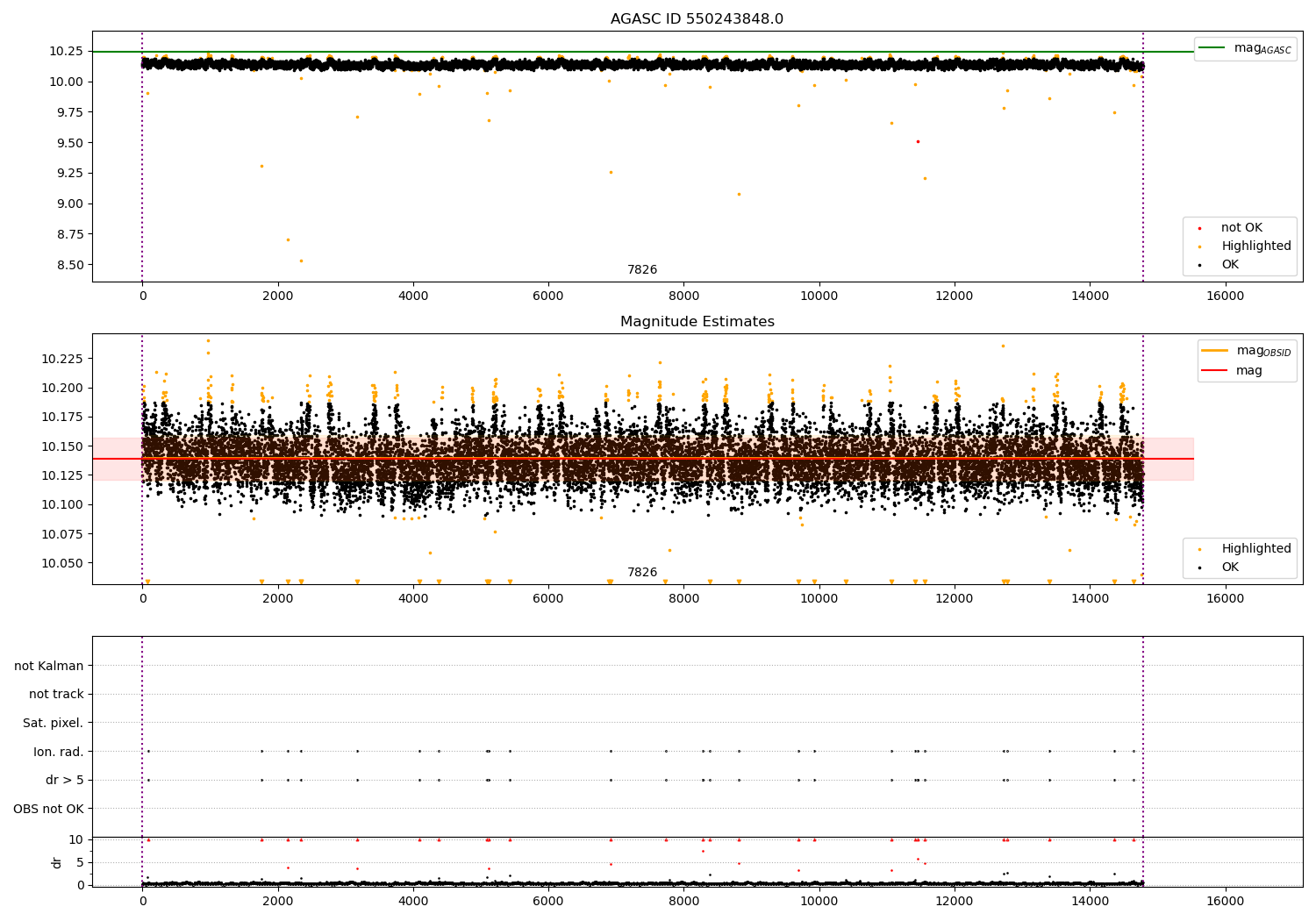Select the 'not Kalman' flag row label
Image resolution: width=1316 pixels, height=921 pixels.
click(x=49, y=666)
